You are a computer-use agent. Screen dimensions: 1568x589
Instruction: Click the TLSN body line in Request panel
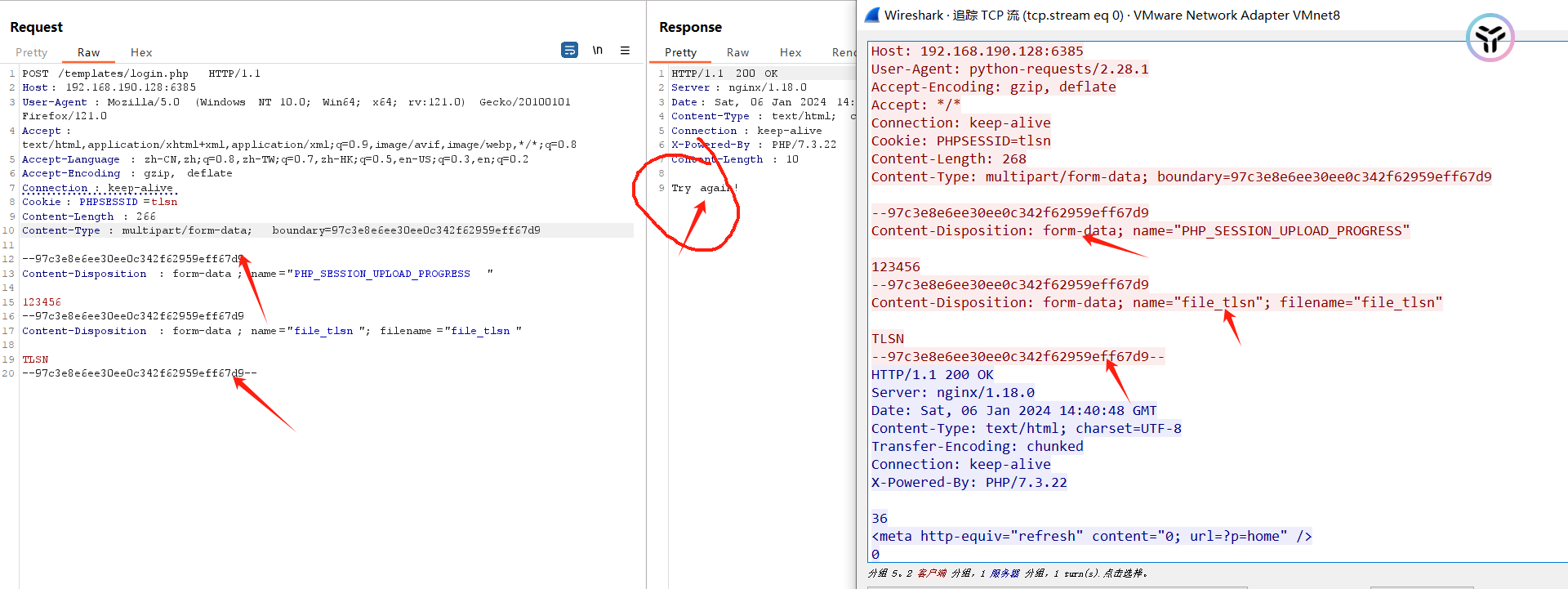pos(35,359)
